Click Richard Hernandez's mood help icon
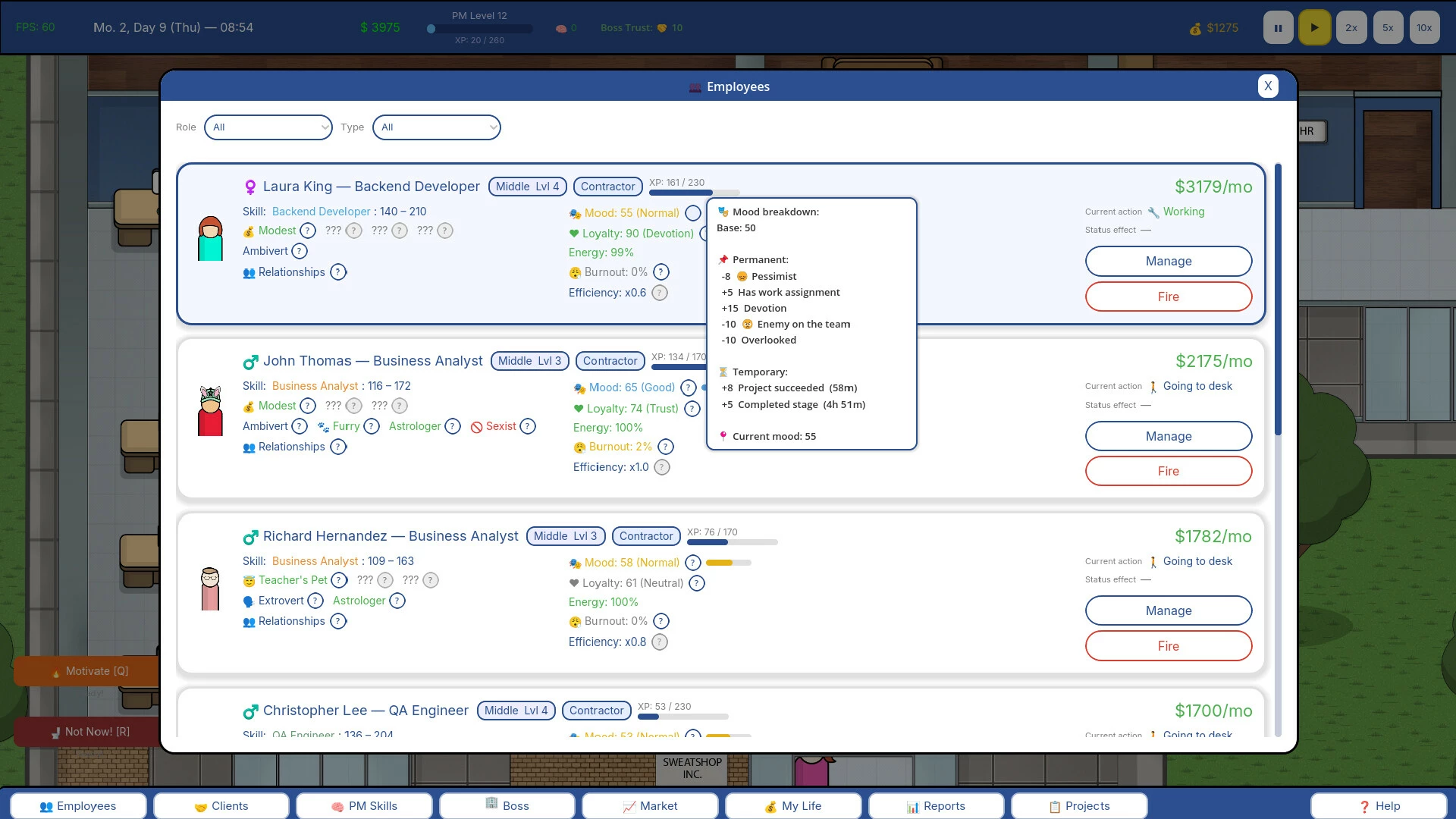Screen dimensions: 1456x819 point(692,563)
